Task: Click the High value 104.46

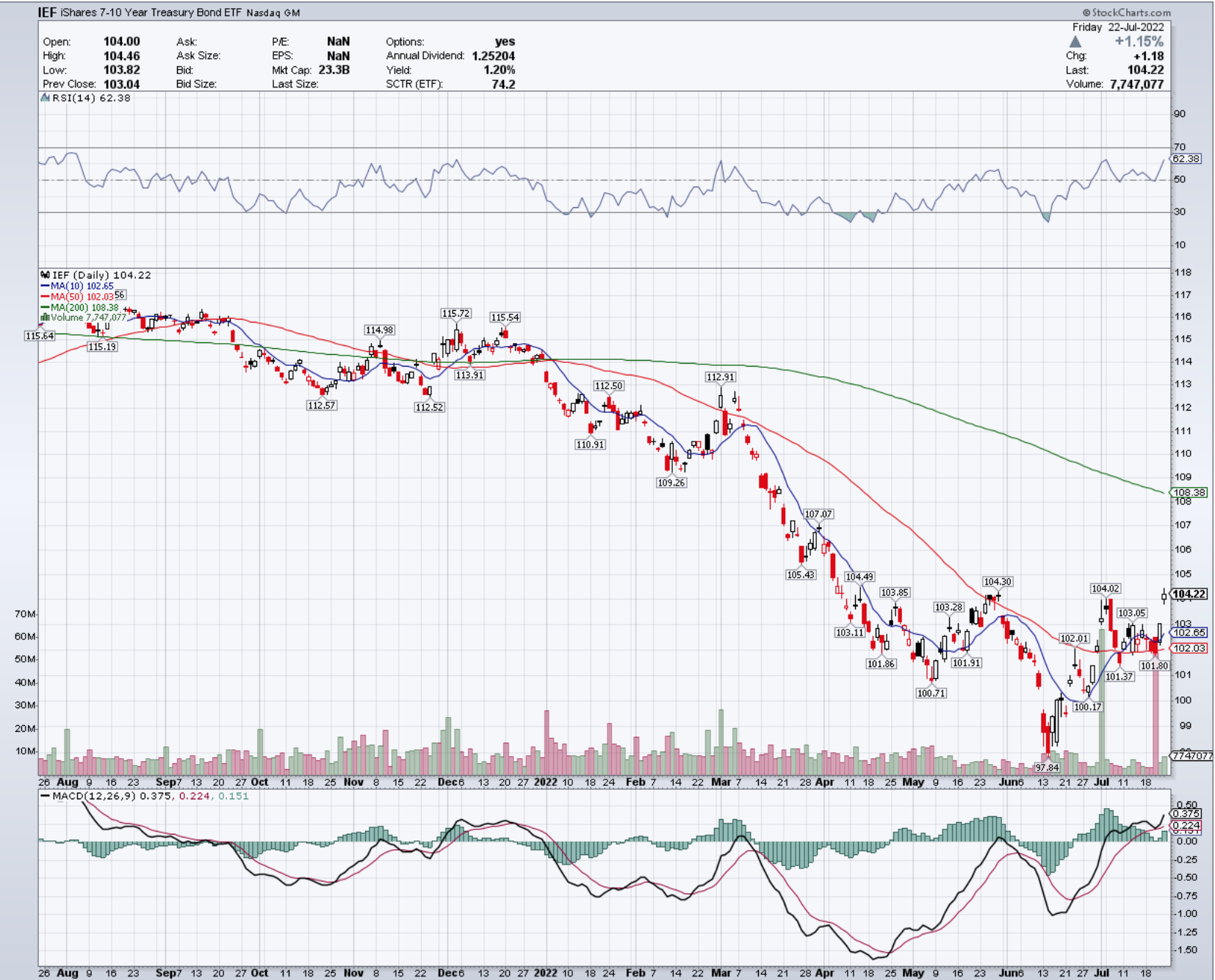Action: [x=121, y=56]
